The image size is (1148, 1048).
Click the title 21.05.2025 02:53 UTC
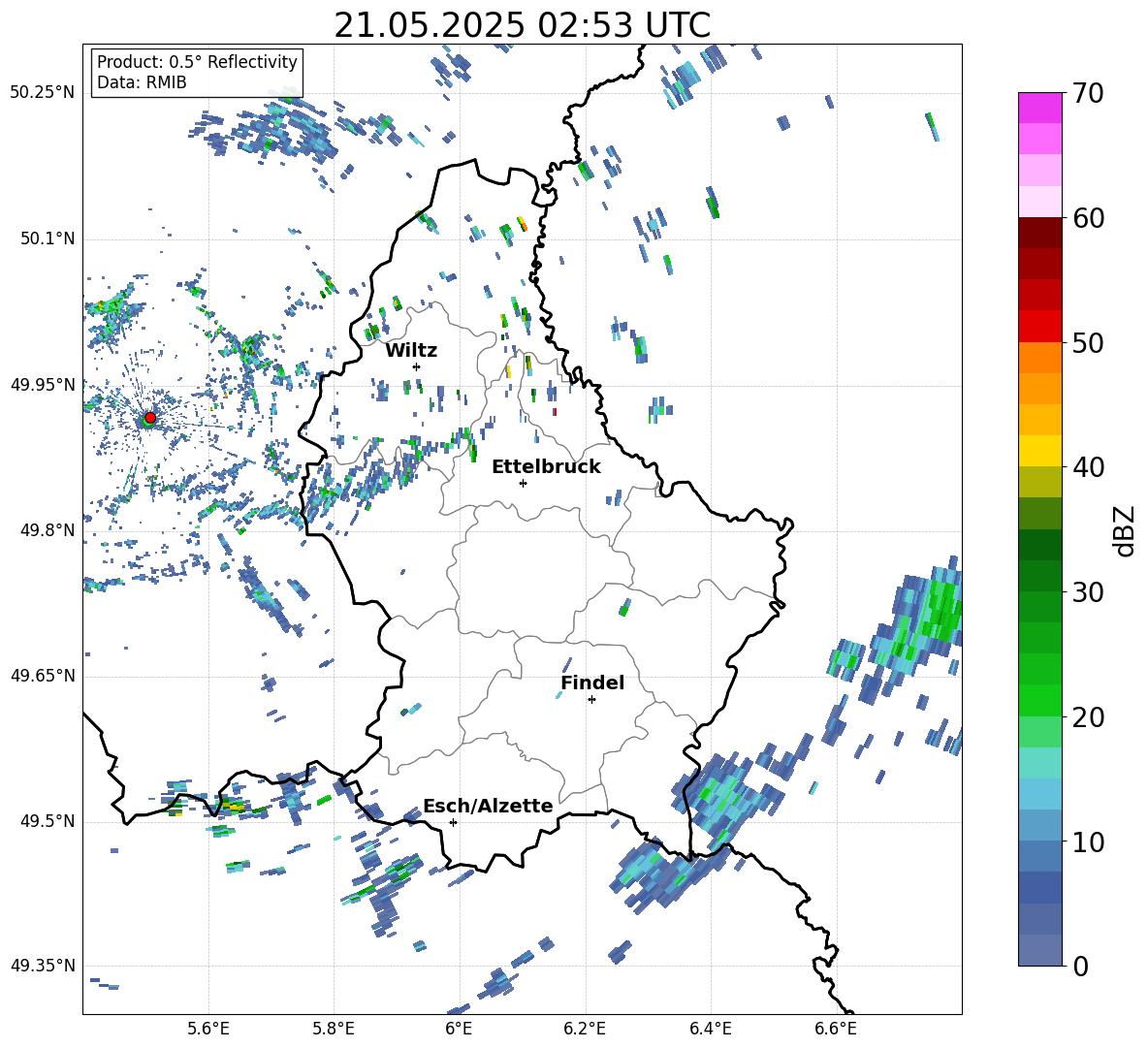(x=523, y=25)
